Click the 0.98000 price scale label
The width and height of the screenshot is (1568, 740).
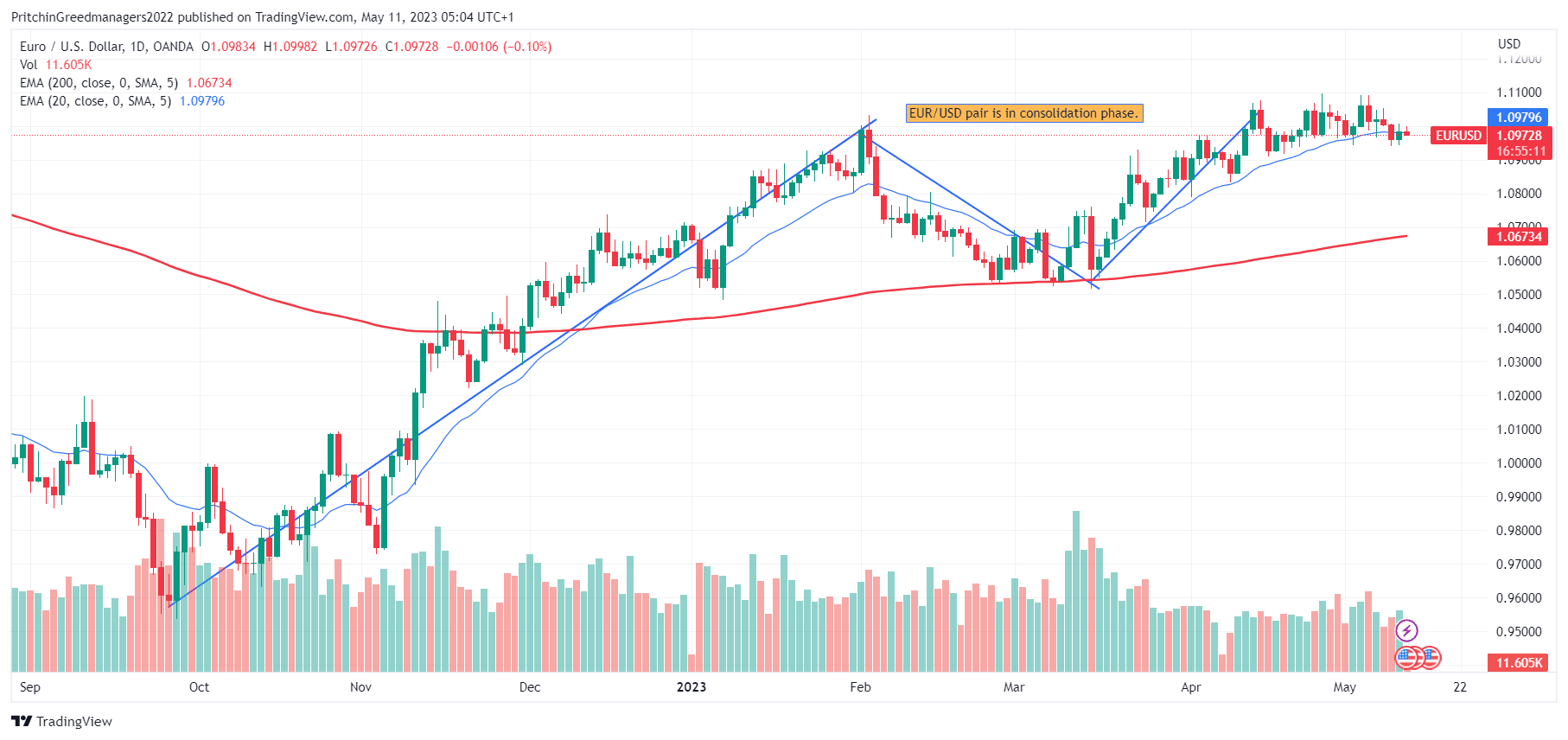[x=1520, y=531]
